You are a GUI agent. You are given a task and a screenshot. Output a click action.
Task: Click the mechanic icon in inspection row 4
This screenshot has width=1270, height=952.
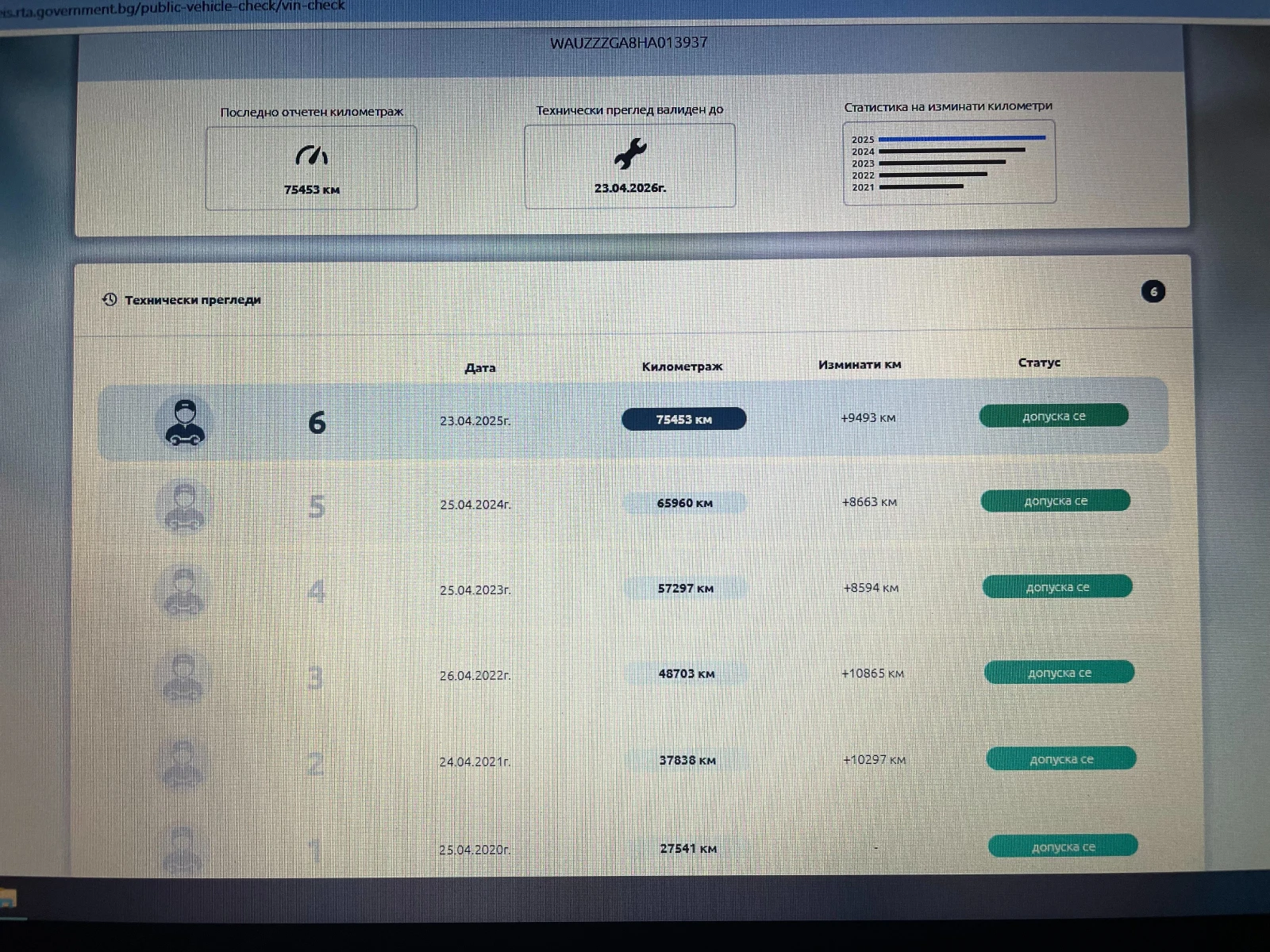183,591
